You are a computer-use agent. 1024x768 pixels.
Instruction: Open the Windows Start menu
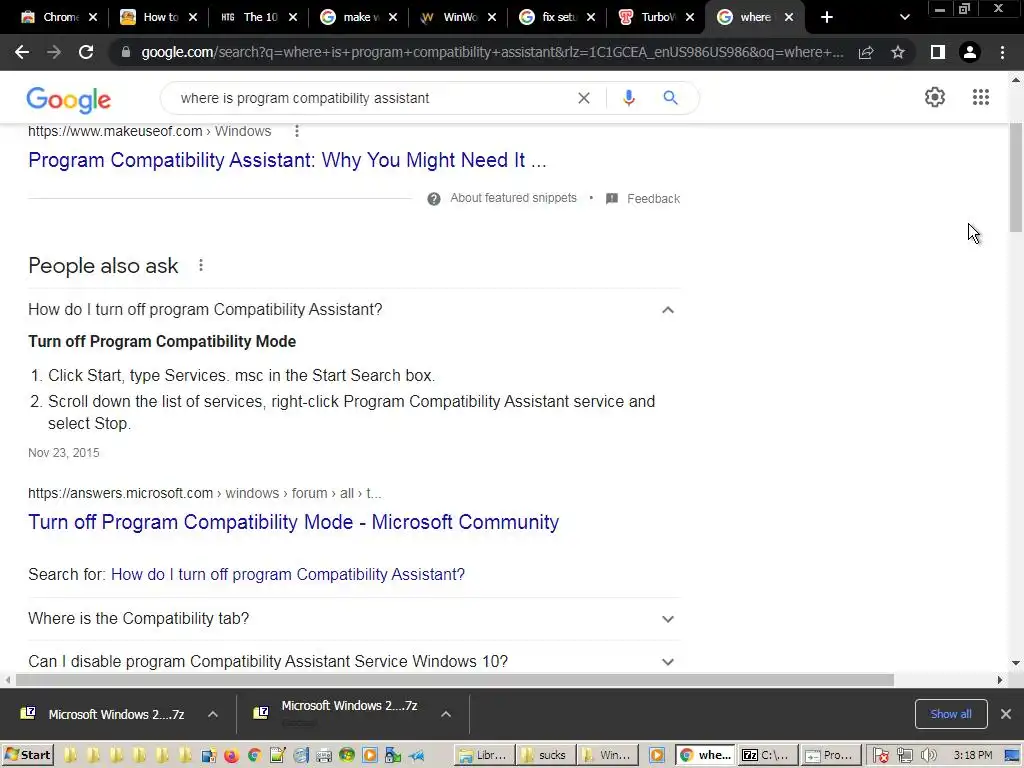[x=27, y=756]
